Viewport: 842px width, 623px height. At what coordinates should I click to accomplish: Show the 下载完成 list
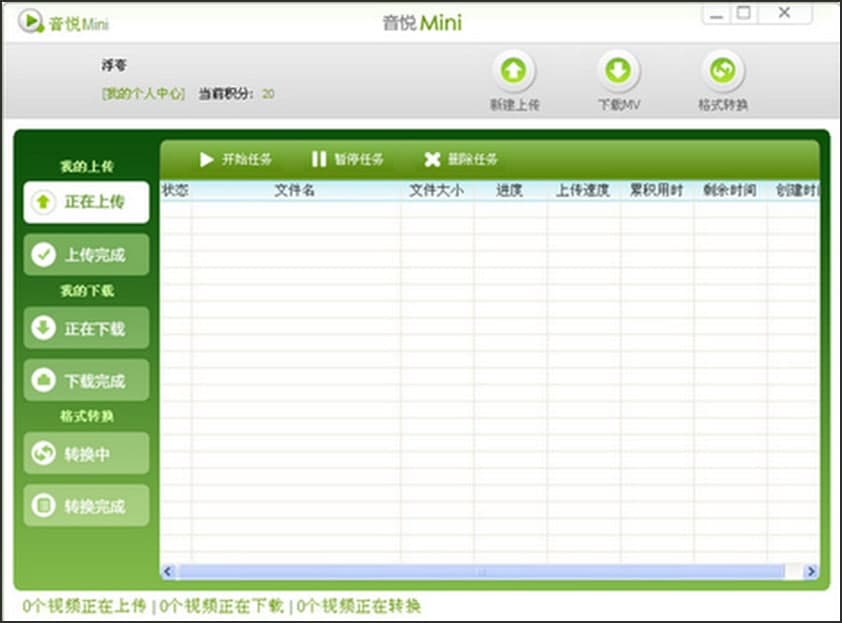pyautogui.click(x=86, y=380)
